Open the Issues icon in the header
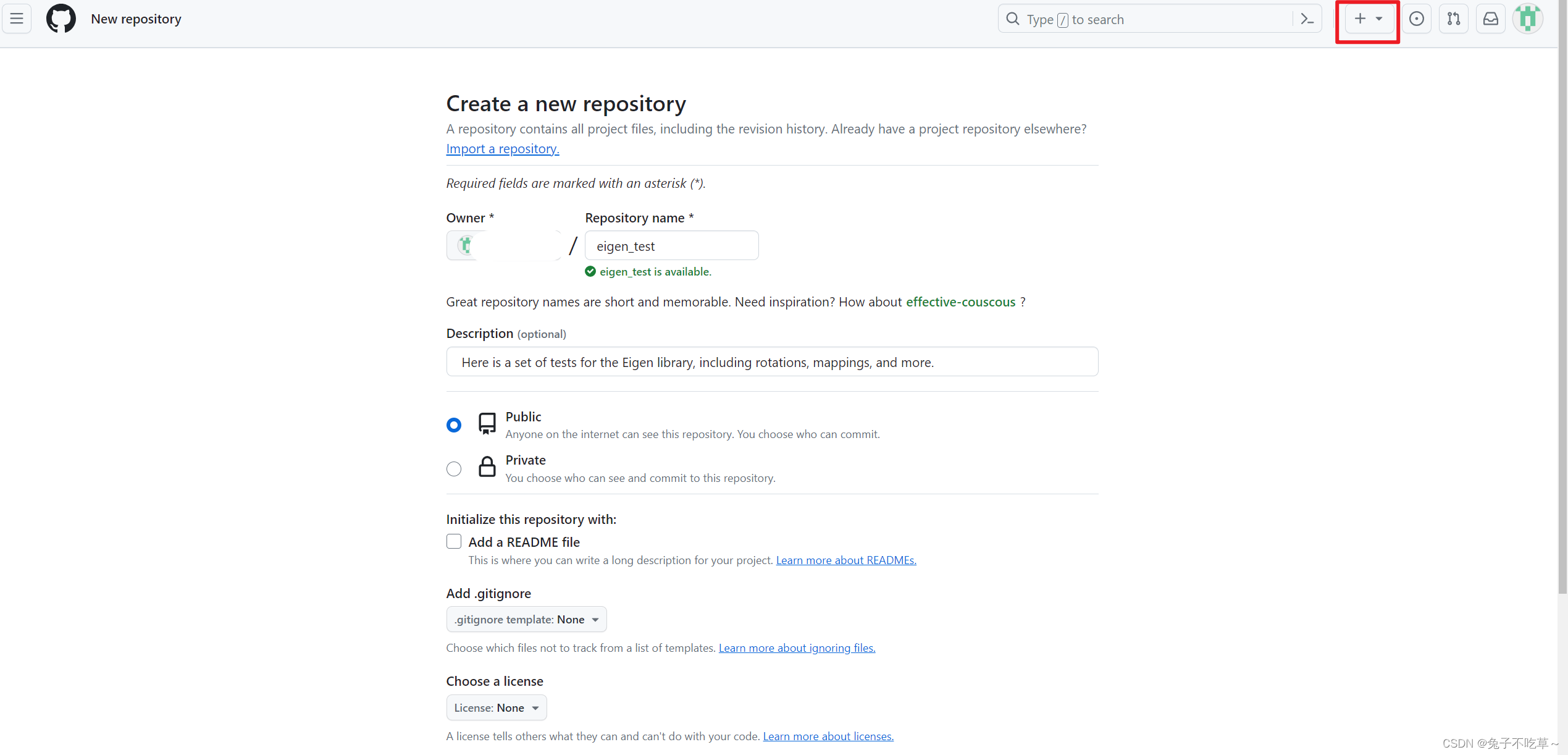The image size is (1568, 755). point(1417,18)
